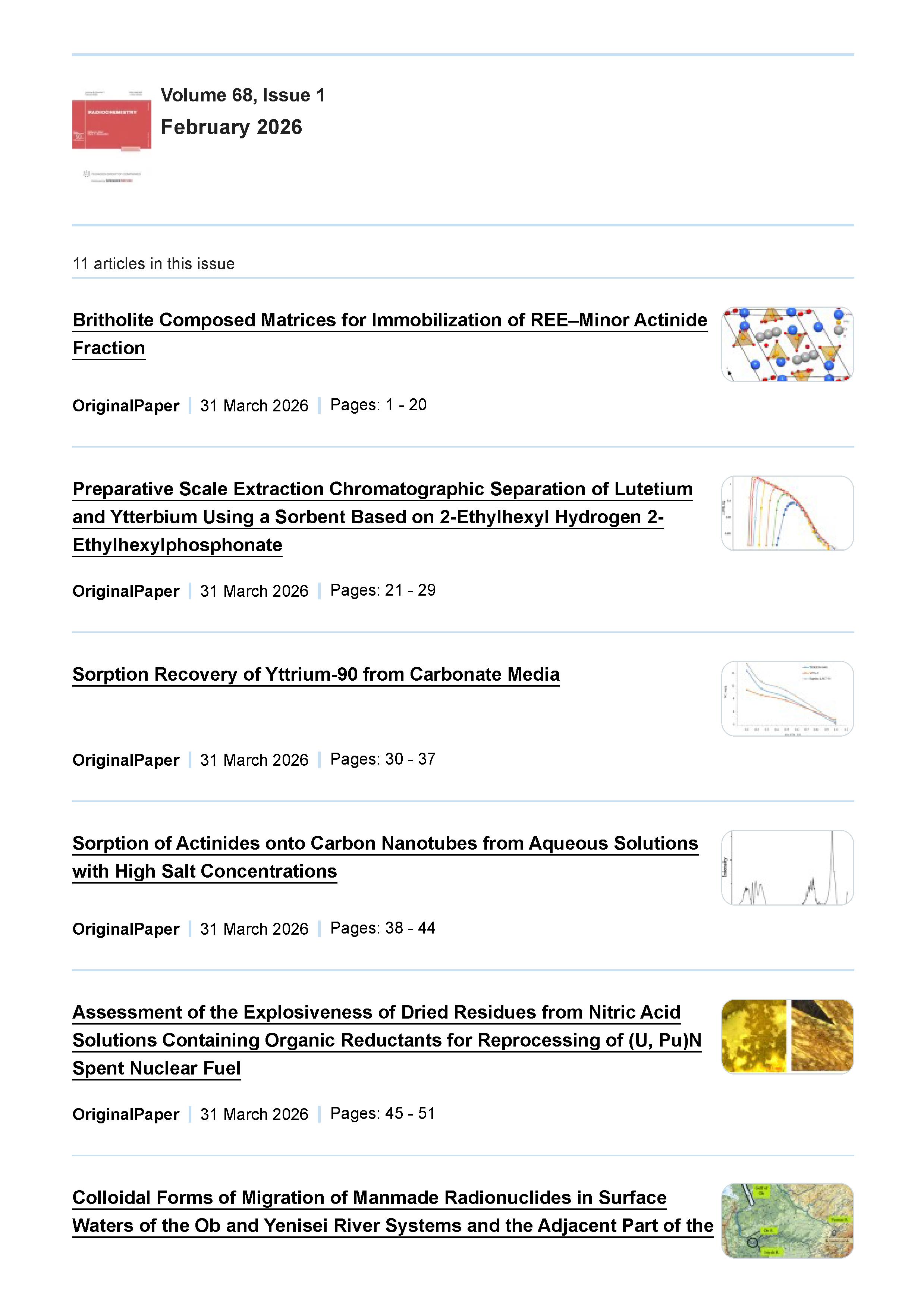Open Colloidal Forms of Migration article
Screen dimensions: 924x1308
tap(369, 1198)
